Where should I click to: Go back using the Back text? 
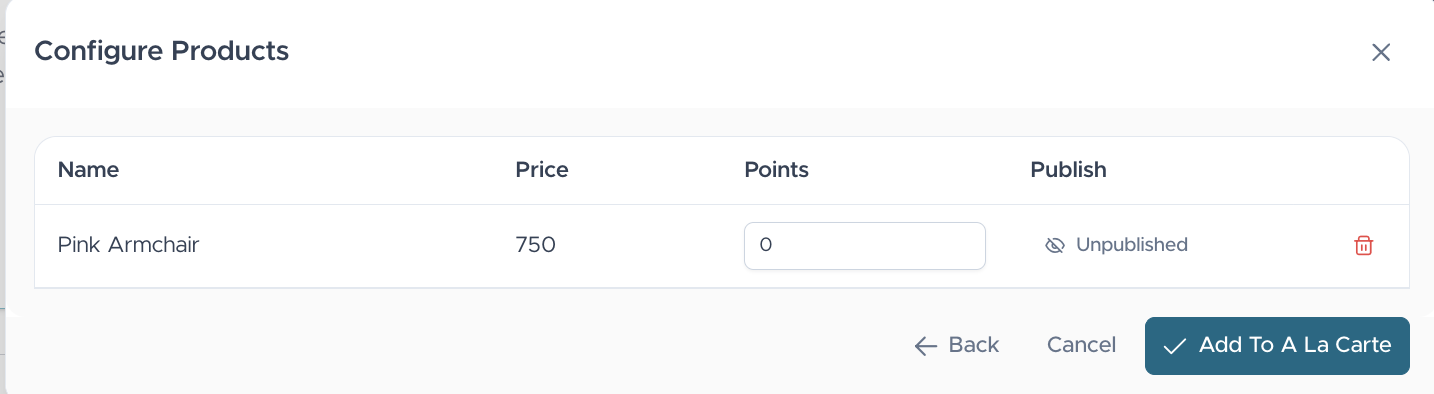pyautogui.click(x=974, y=345)
